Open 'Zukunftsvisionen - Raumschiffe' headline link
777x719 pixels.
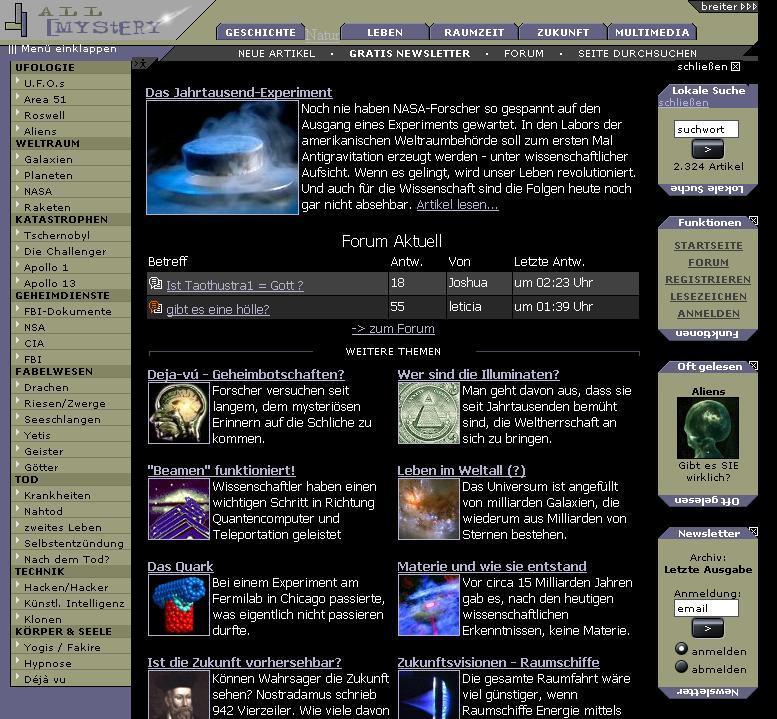click(498, 662)
